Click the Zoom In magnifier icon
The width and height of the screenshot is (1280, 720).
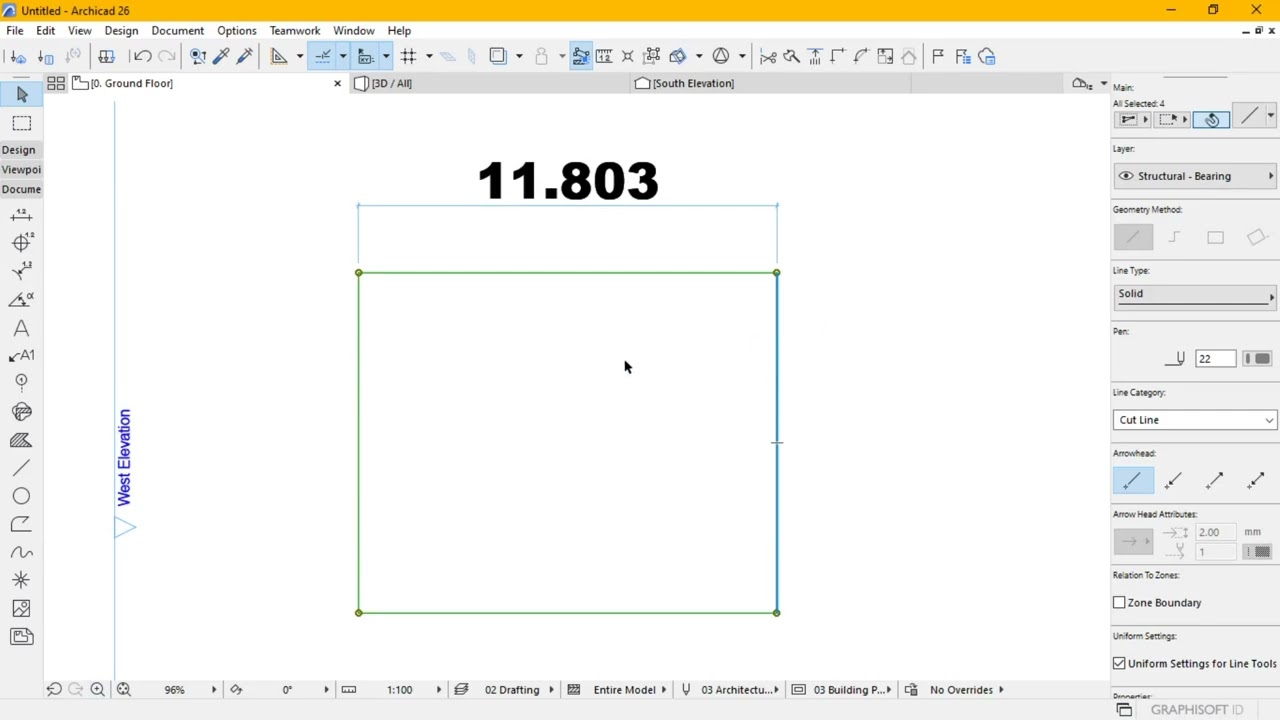coord(98,689)
